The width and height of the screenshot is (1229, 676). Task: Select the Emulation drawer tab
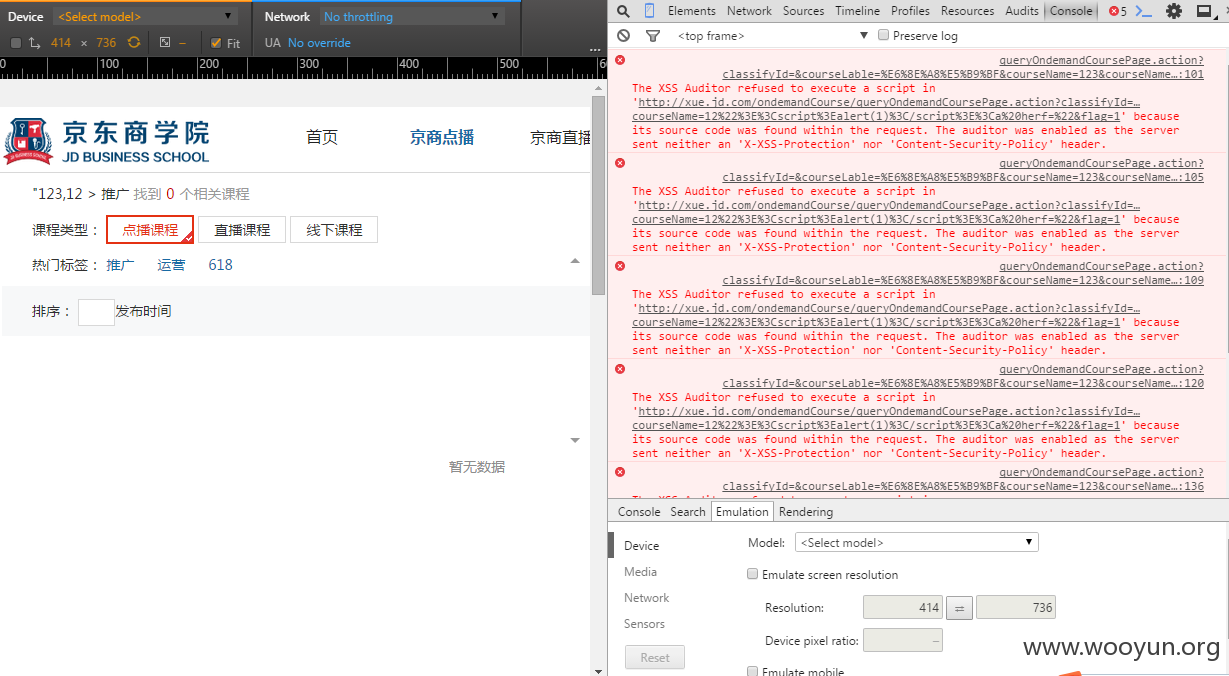tap(742, 512)
